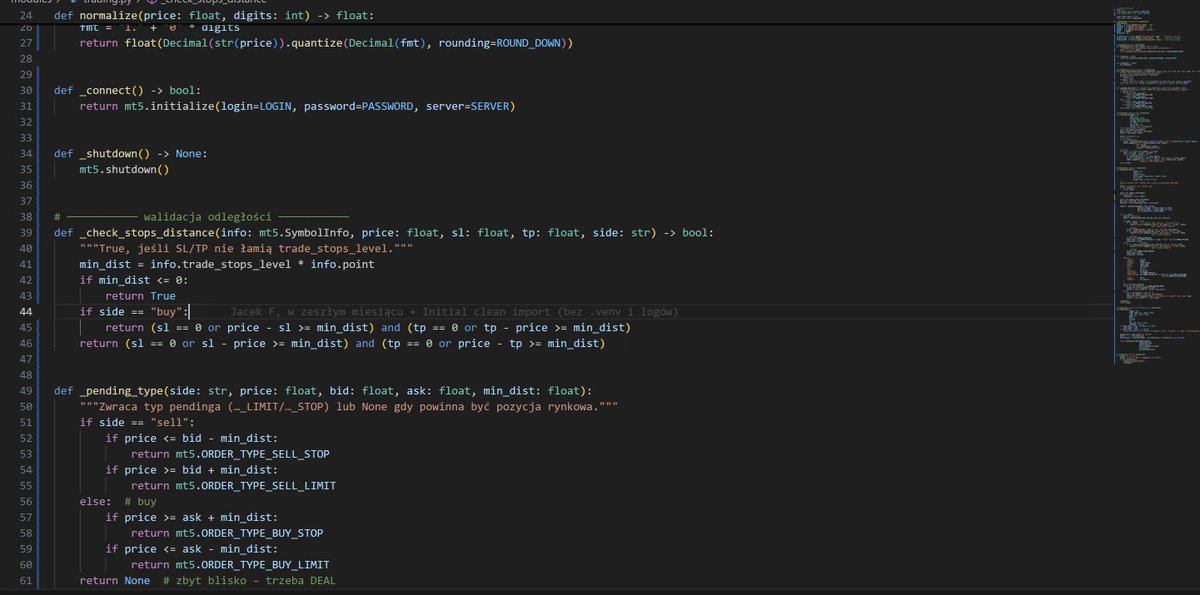
Task: Click '_shutdown' function name
Action: point(108,153)
